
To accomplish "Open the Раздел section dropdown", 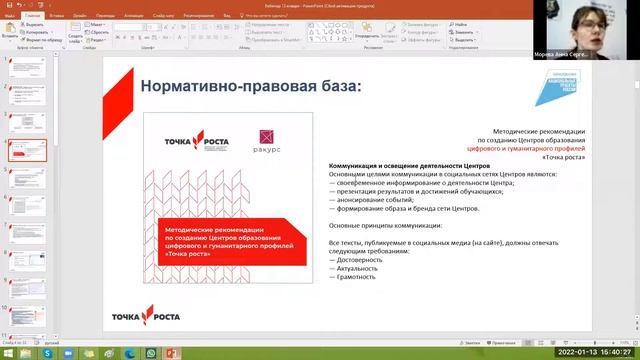I will click(96, 40).
